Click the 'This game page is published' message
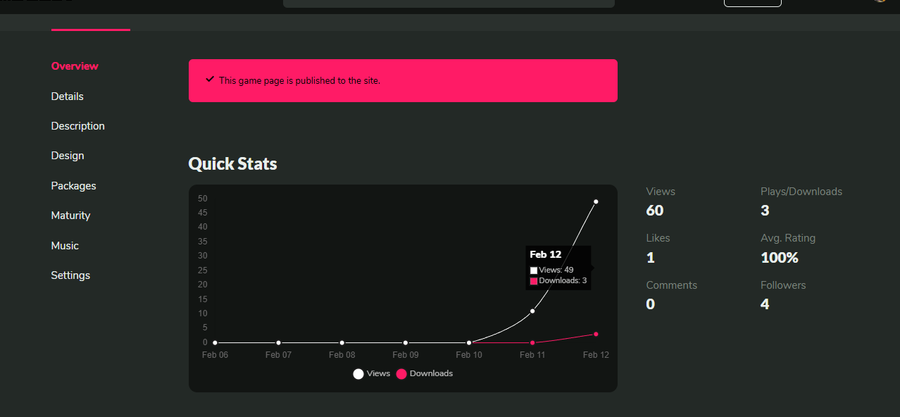The width and height of the screenshot is (900, 417). [x=300, y=81]
